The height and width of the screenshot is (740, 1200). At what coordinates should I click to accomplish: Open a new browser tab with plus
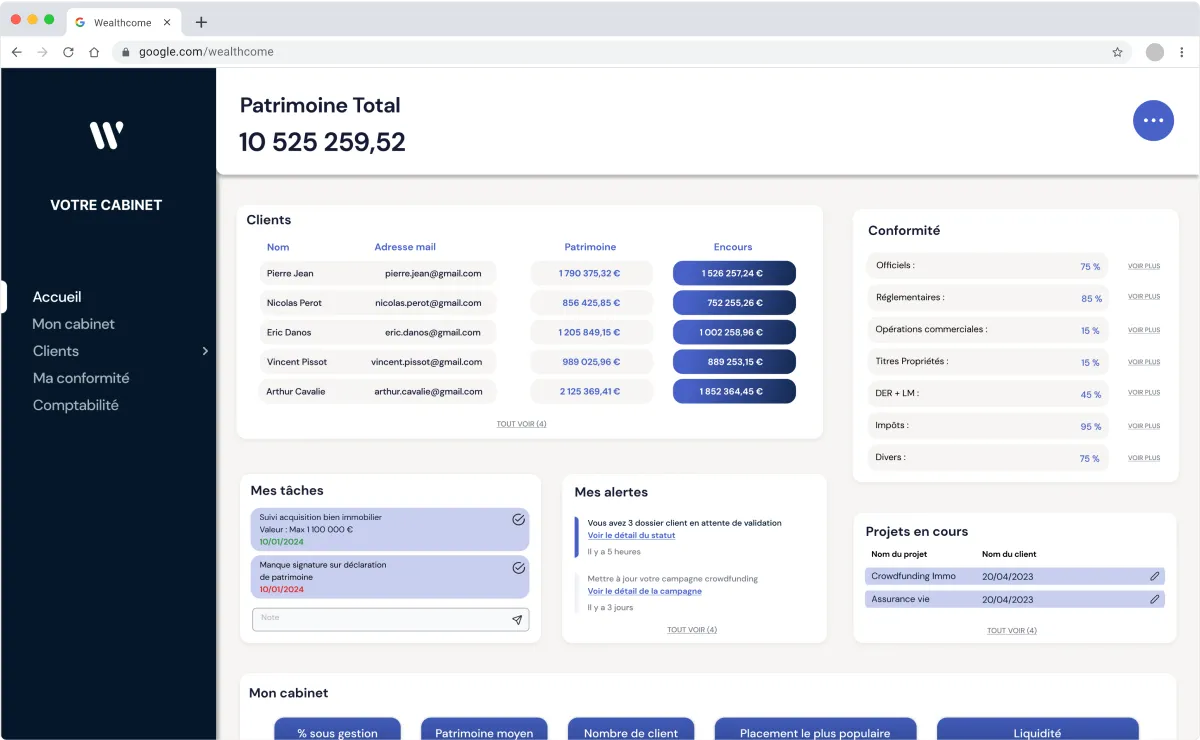201,22
